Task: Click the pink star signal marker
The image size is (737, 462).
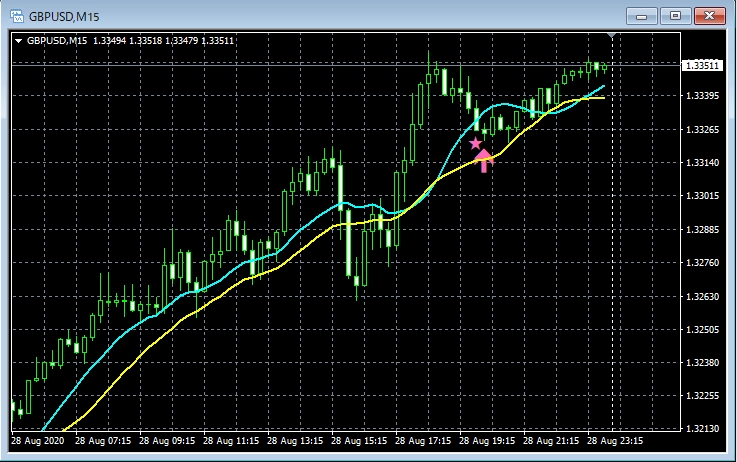Action: 475,144
